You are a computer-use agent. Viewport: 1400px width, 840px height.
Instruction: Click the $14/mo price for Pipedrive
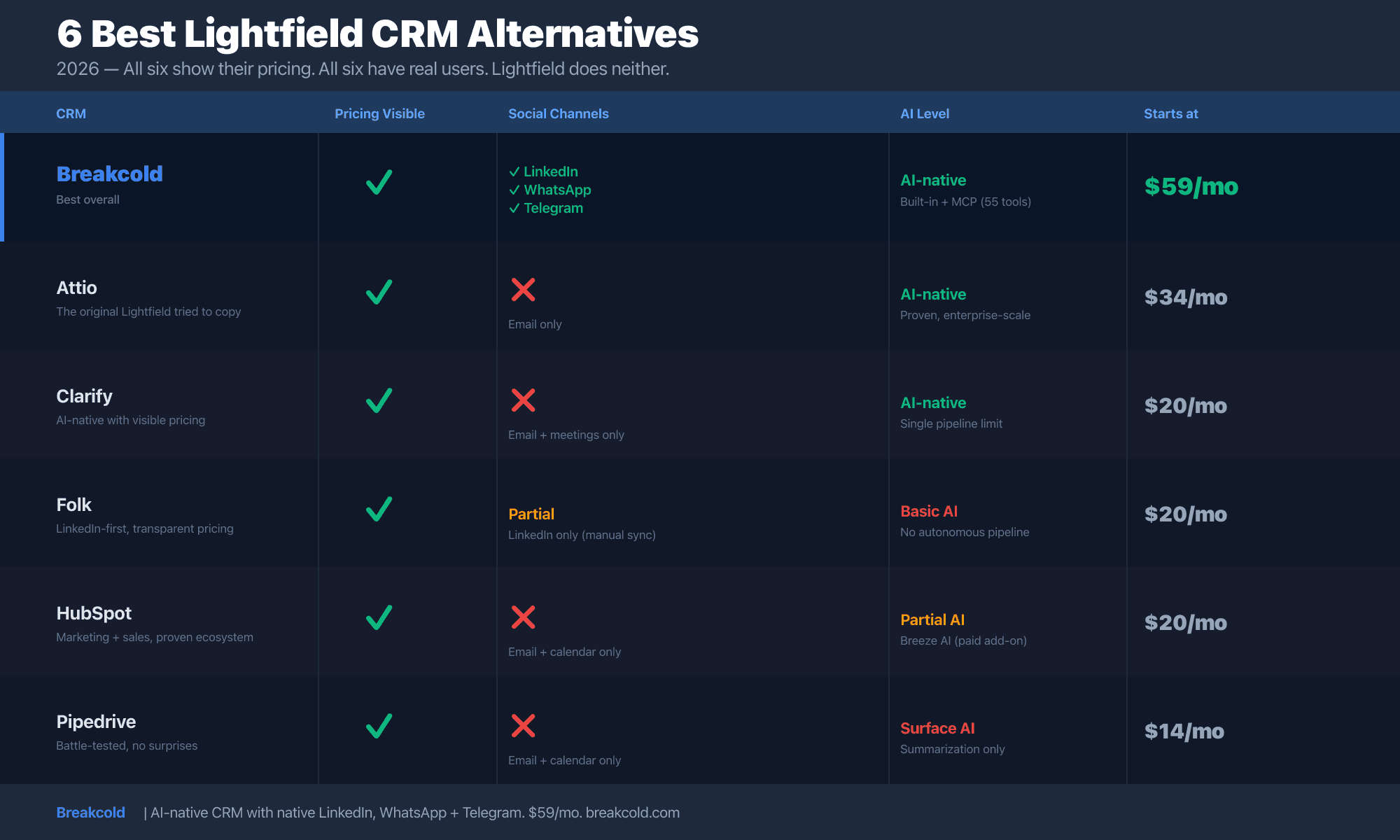1184,731
